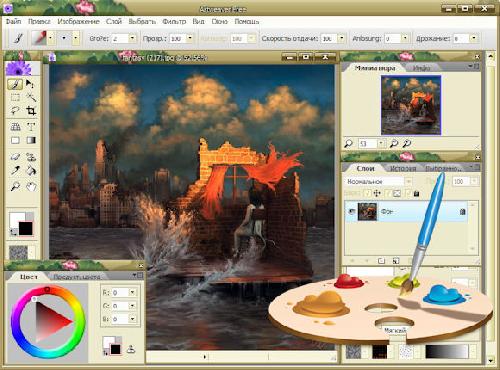Switch to the Инфо tab
Viewport: 500px width, 370px height.
(421, 68)
